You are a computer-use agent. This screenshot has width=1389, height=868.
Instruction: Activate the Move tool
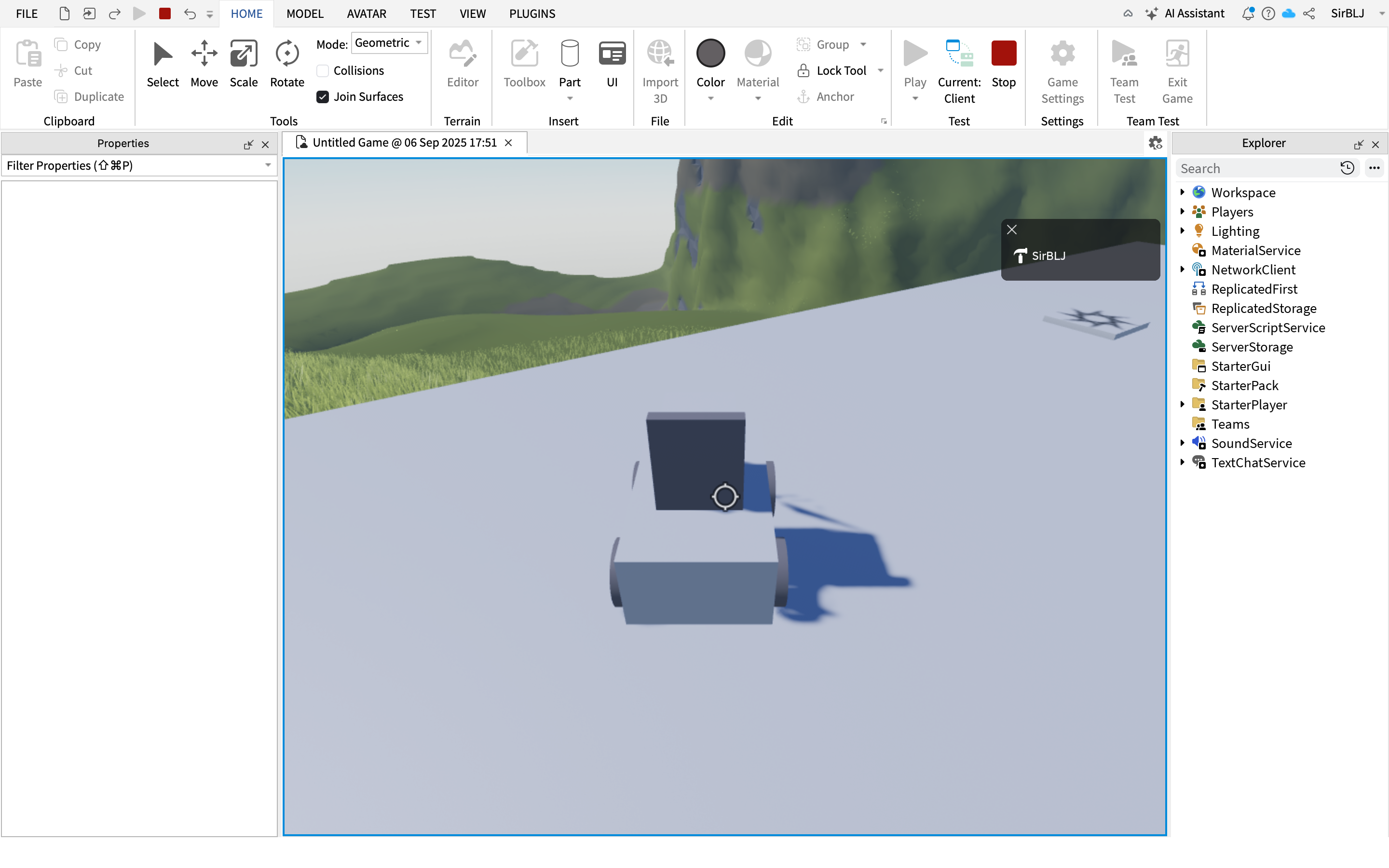click(x=204, y=63)
